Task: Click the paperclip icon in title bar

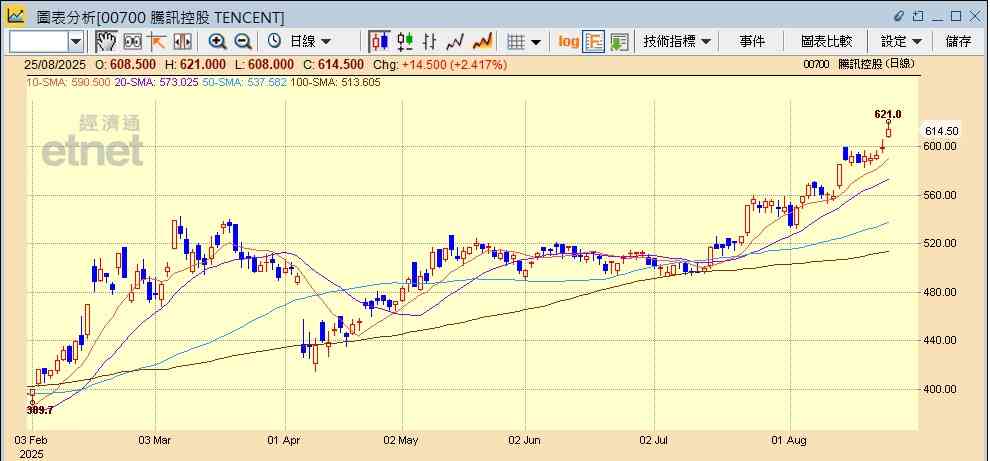Action: (900, 16)
